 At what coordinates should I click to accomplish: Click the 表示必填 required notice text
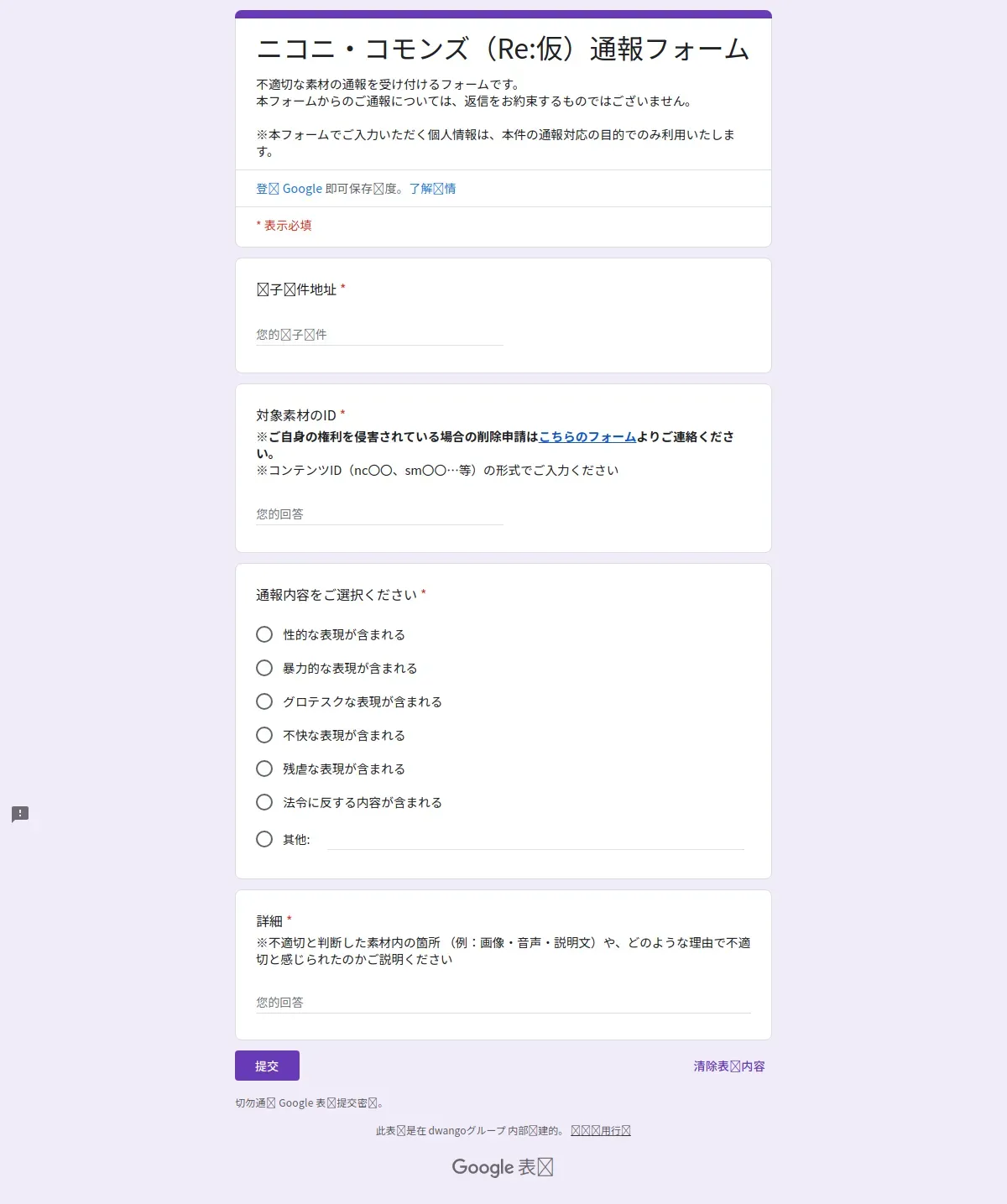point(284,226)
